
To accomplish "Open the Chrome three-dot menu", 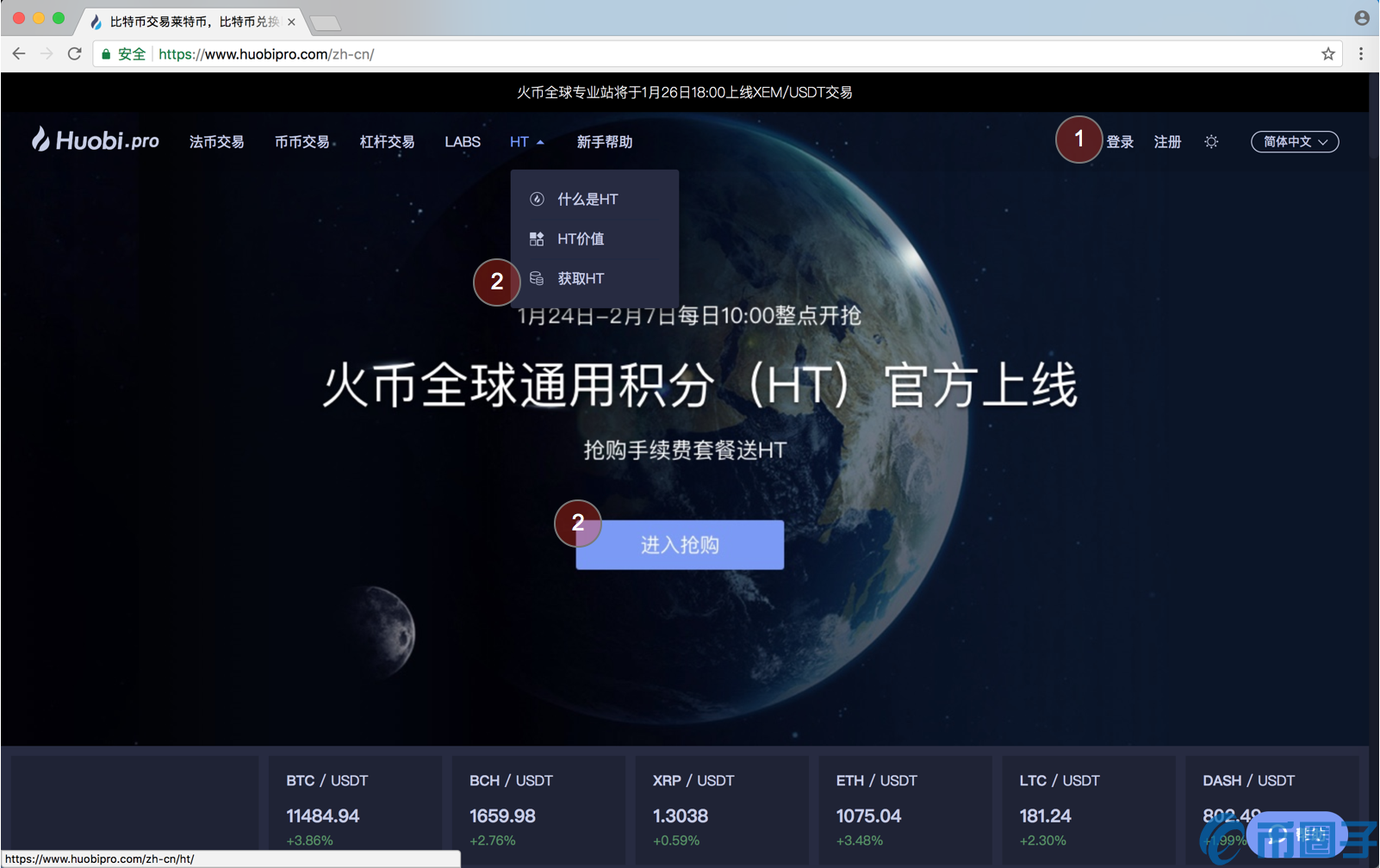I will coord(1361,54).
